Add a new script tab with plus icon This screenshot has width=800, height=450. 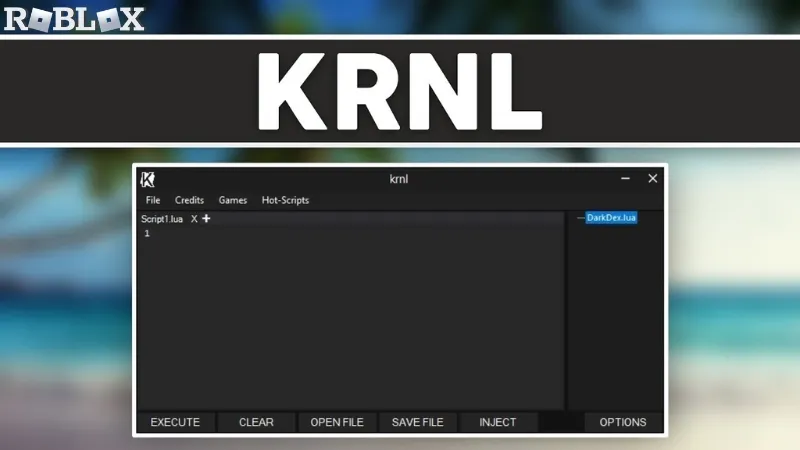[x=206, y=218]
